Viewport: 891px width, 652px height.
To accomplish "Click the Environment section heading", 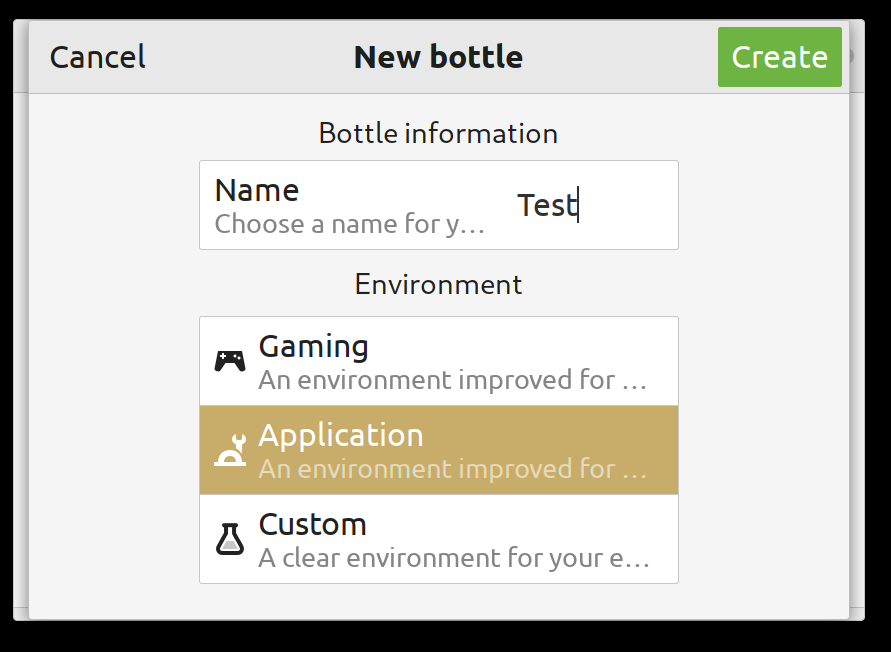I will tap(438, 284).
